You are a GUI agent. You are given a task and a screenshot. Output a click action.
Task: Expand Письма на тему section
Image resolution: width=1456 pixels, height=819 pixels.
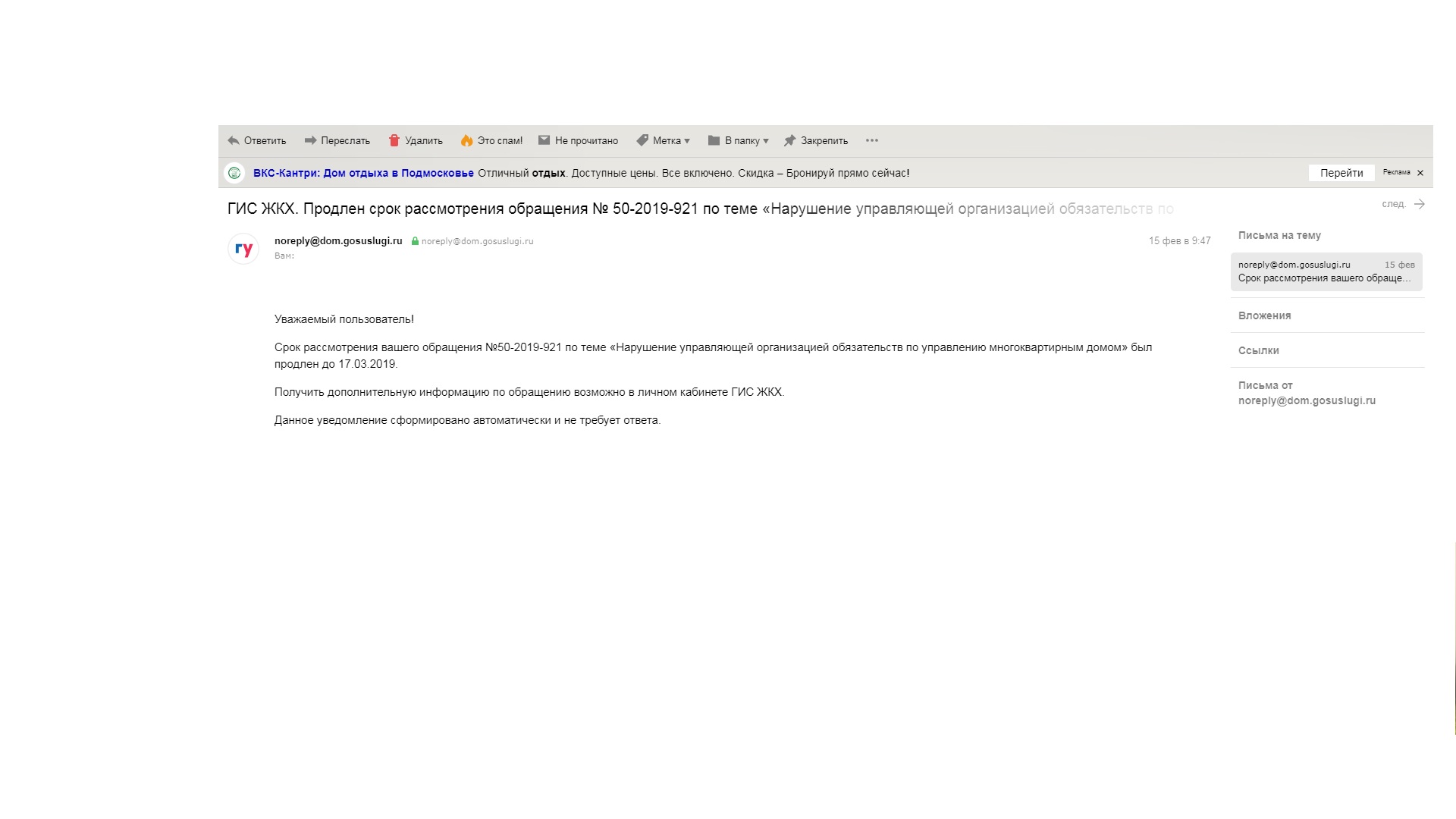point(1279,235)
